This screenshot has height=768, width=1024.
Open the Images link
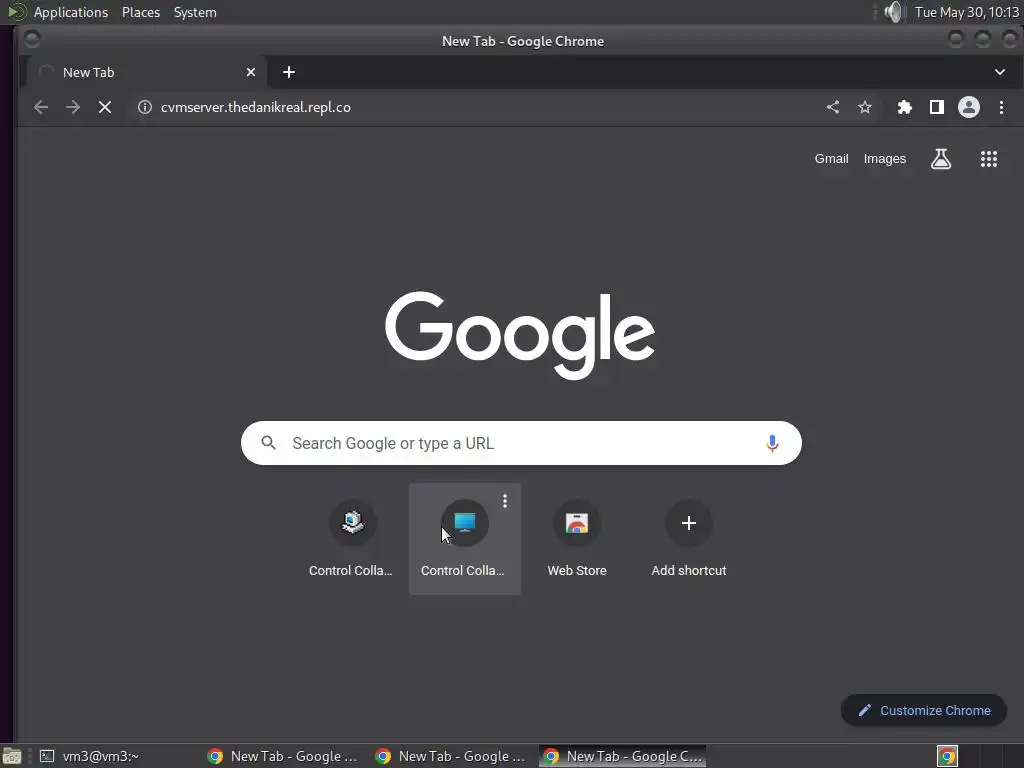pyautogui.click(x=885, y=159)
